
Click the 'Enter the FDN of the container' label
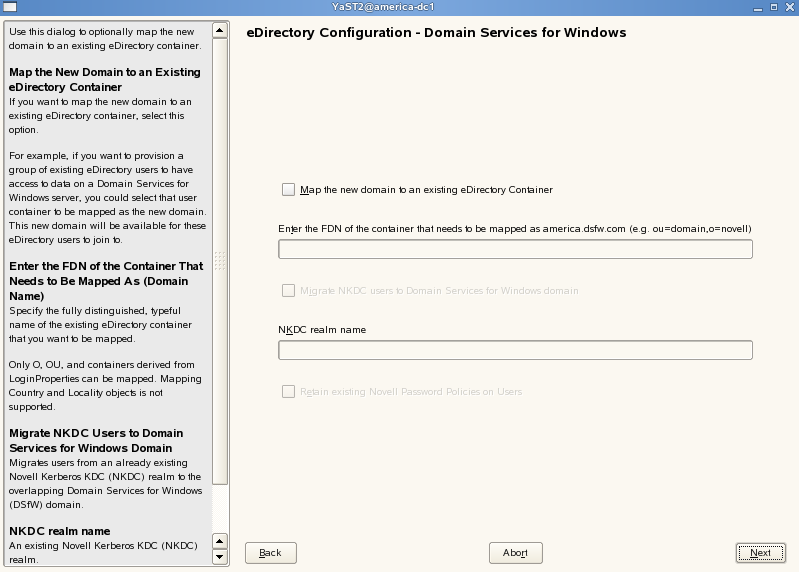pyautogui.click(x=515, y=229)
